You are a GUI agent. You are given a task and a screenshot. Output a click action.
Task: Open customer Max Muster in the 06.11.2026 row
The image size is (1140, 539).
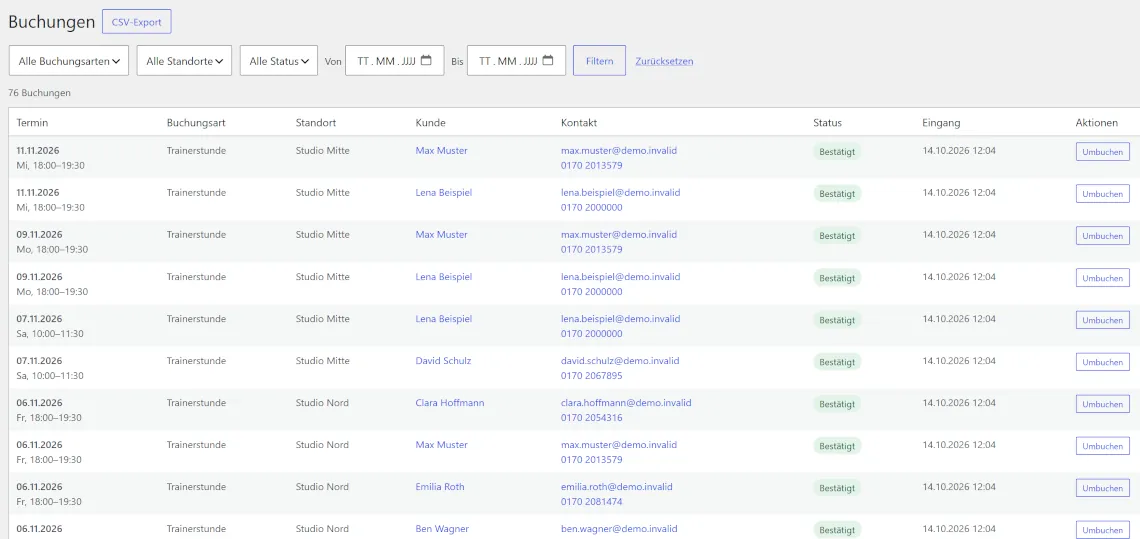pos(441,444)
